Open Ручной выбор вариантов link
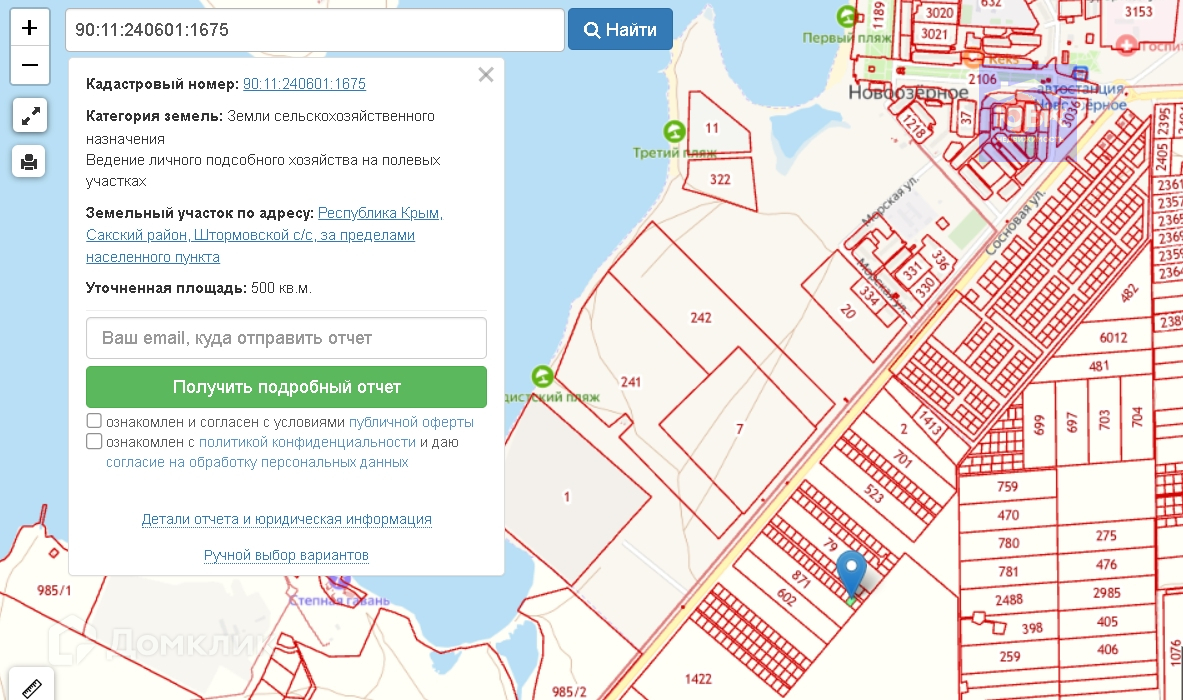Viewport: 1183px width, 700px height. coord(286,555)
